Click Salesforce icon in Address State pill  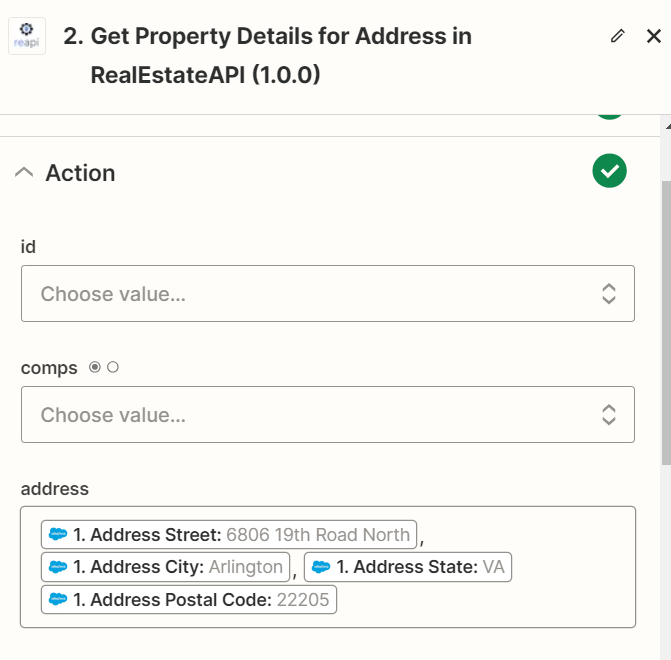(x=321, y=567)
